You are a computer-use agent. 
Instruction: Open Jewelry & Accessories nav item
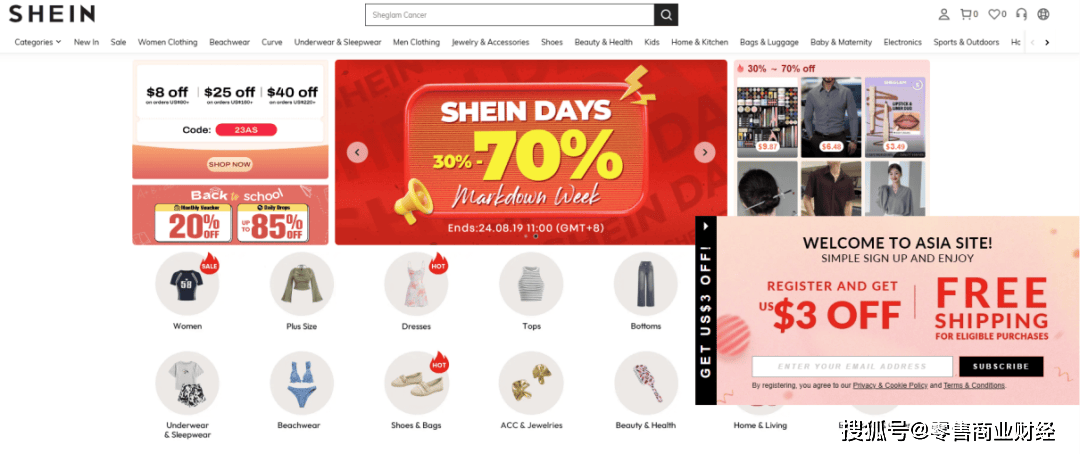pos(490,42)
